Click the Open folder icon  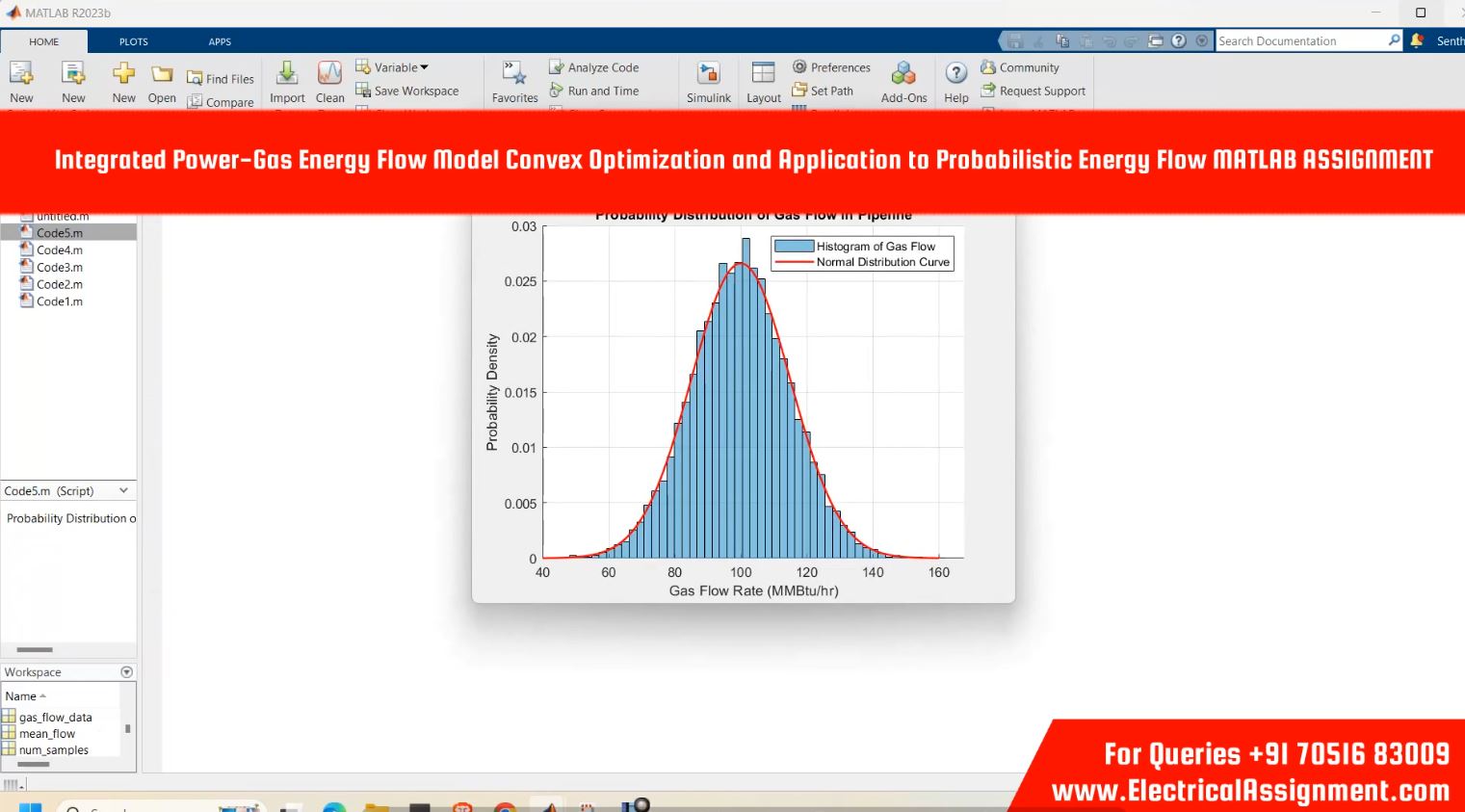tap(162, 75)
